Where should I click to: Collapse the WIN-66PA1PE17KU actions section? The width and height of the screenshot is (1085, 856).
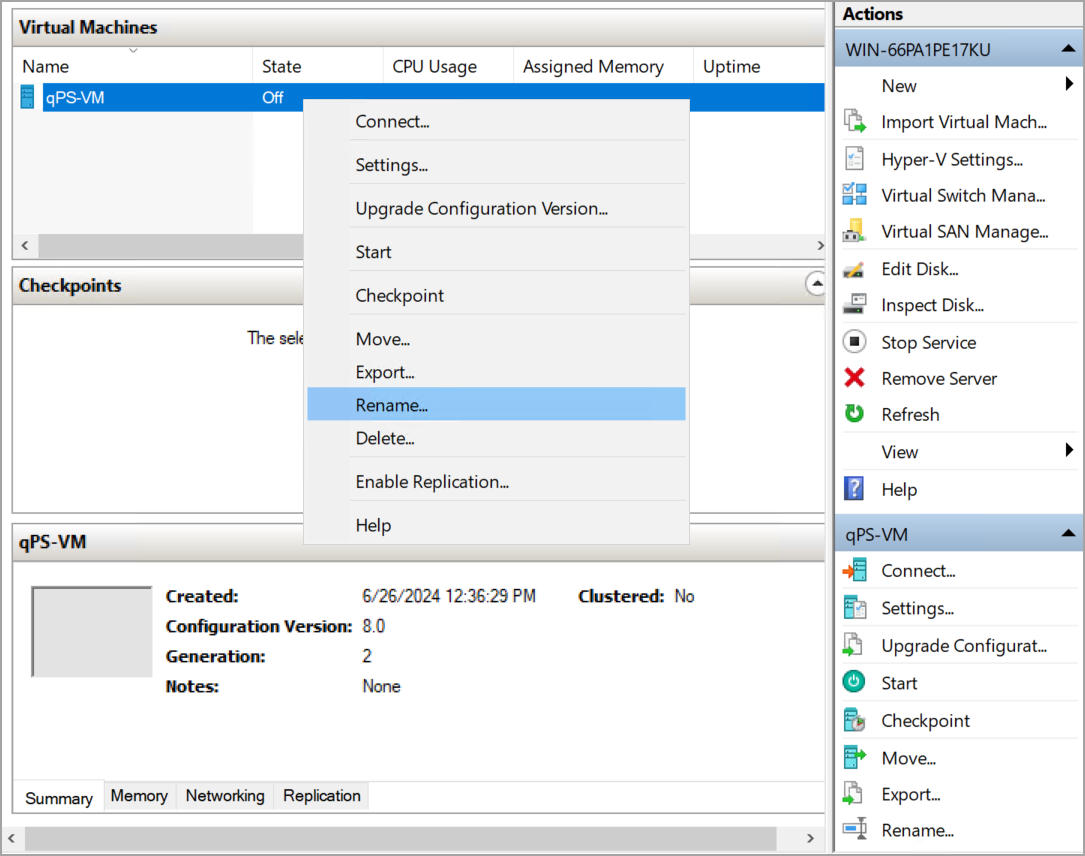1069,47
